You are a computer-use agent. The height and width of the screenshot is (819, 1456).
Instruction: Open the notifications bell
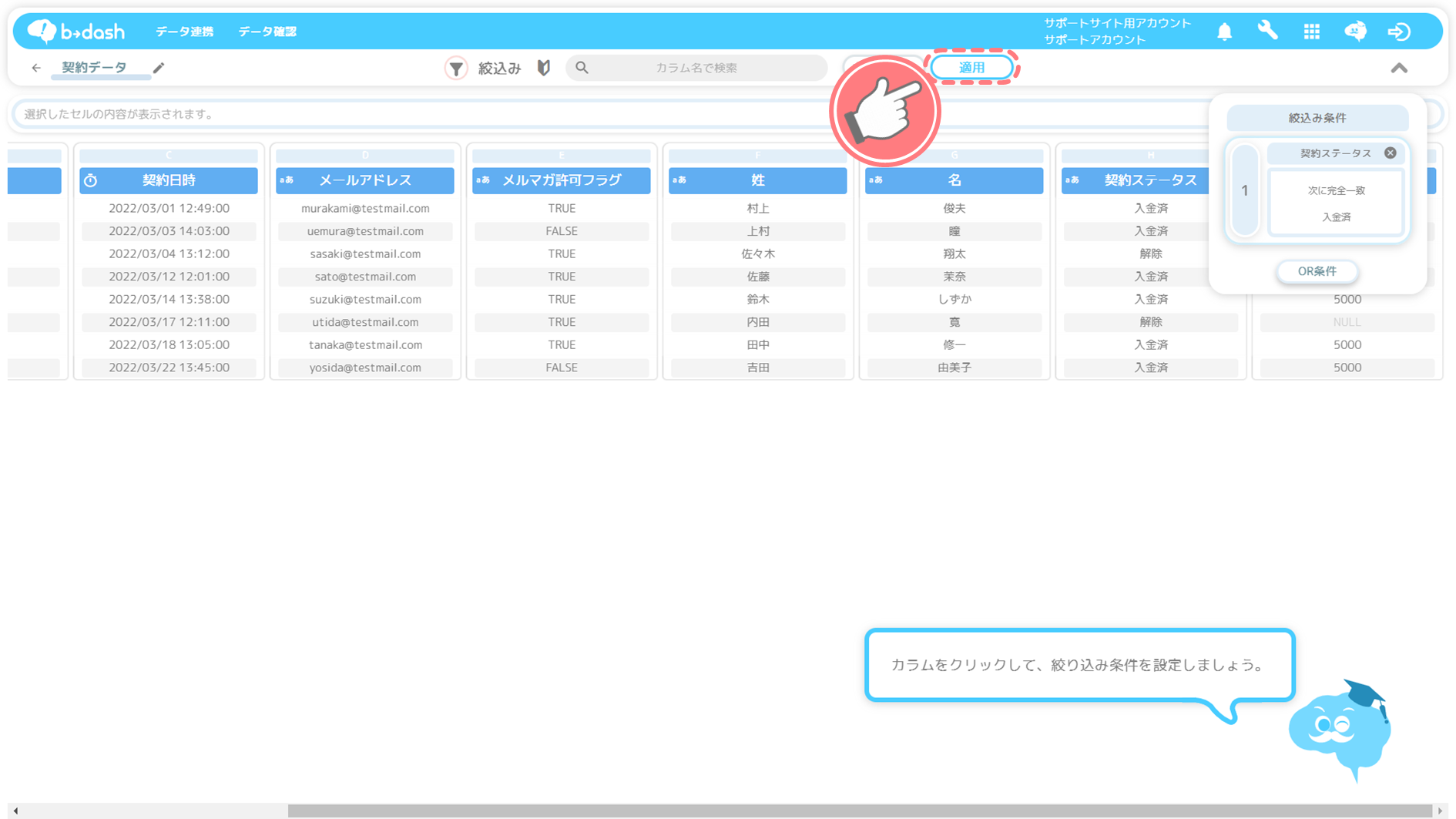(x=1224, y=32)
